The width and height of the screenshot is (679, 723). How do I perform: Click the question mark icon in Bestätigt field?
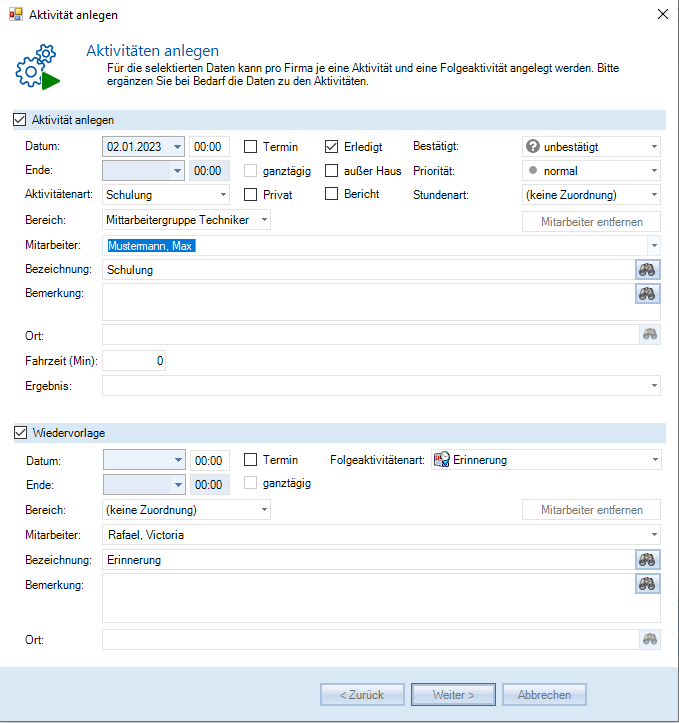click(532, 147)
